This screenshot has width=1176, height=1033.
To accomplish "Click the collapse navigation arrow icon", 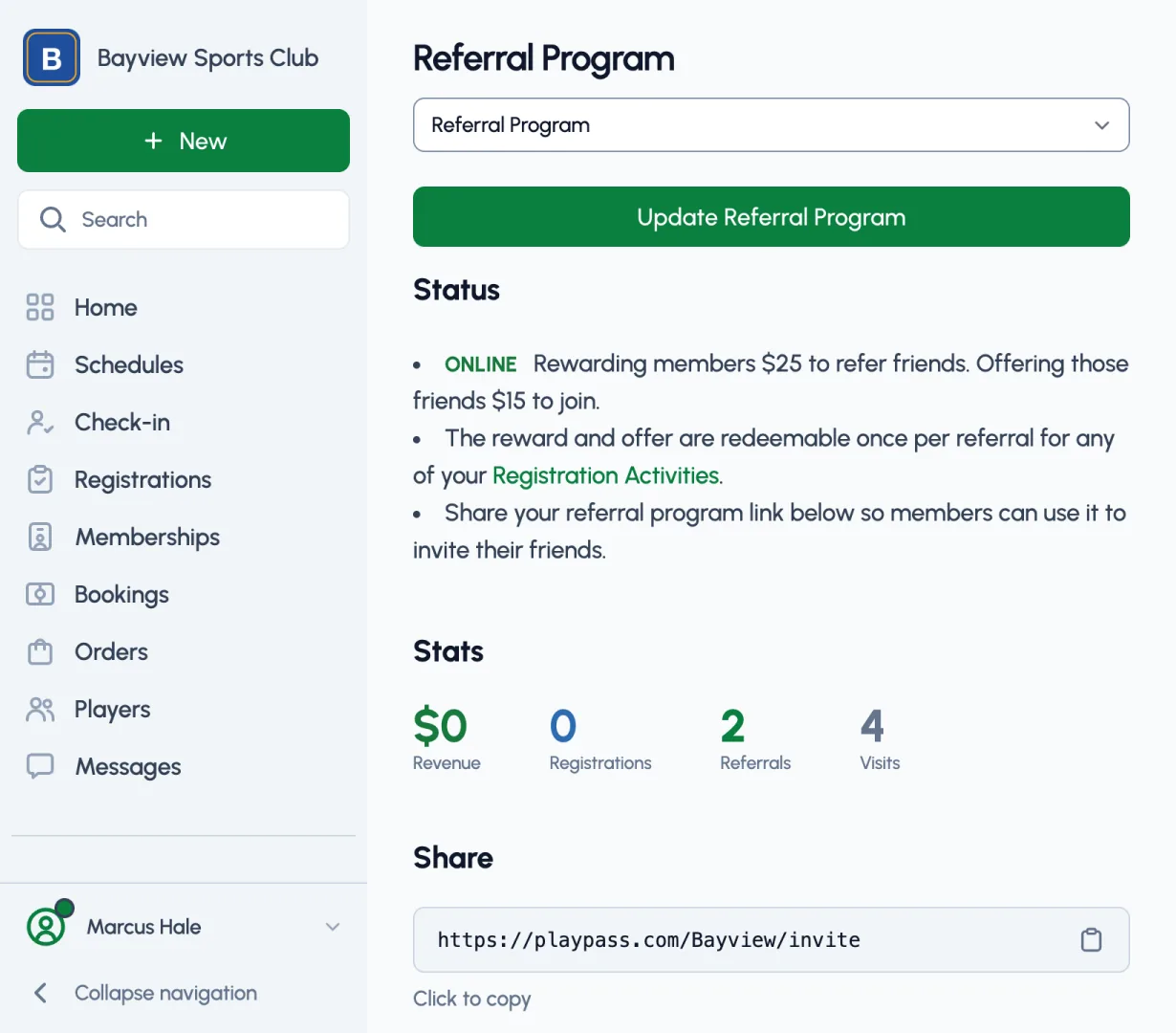I will pos(40,993).
